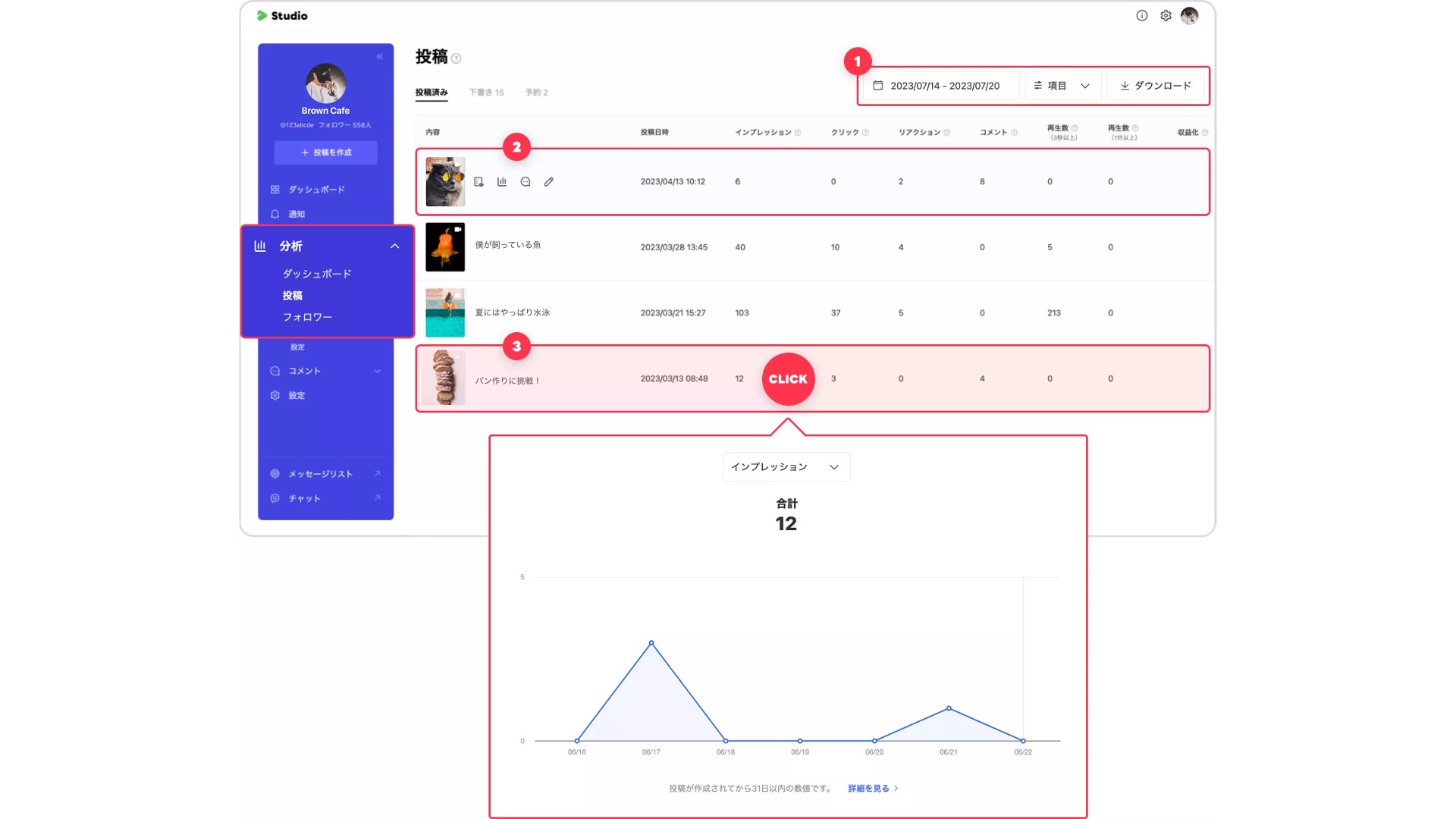Click the help icon beside 投稿 title
Viewport: 1456px width, 819px height.
pos(457,58)
